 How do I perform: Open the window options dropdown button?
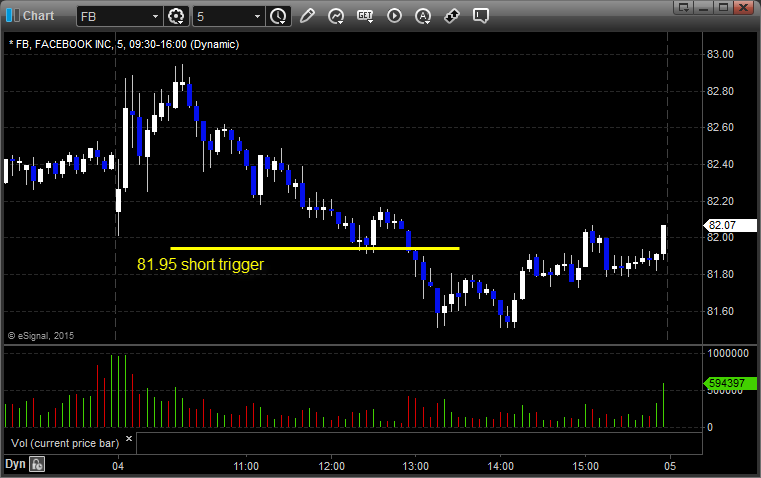click(x=683, y=8)
